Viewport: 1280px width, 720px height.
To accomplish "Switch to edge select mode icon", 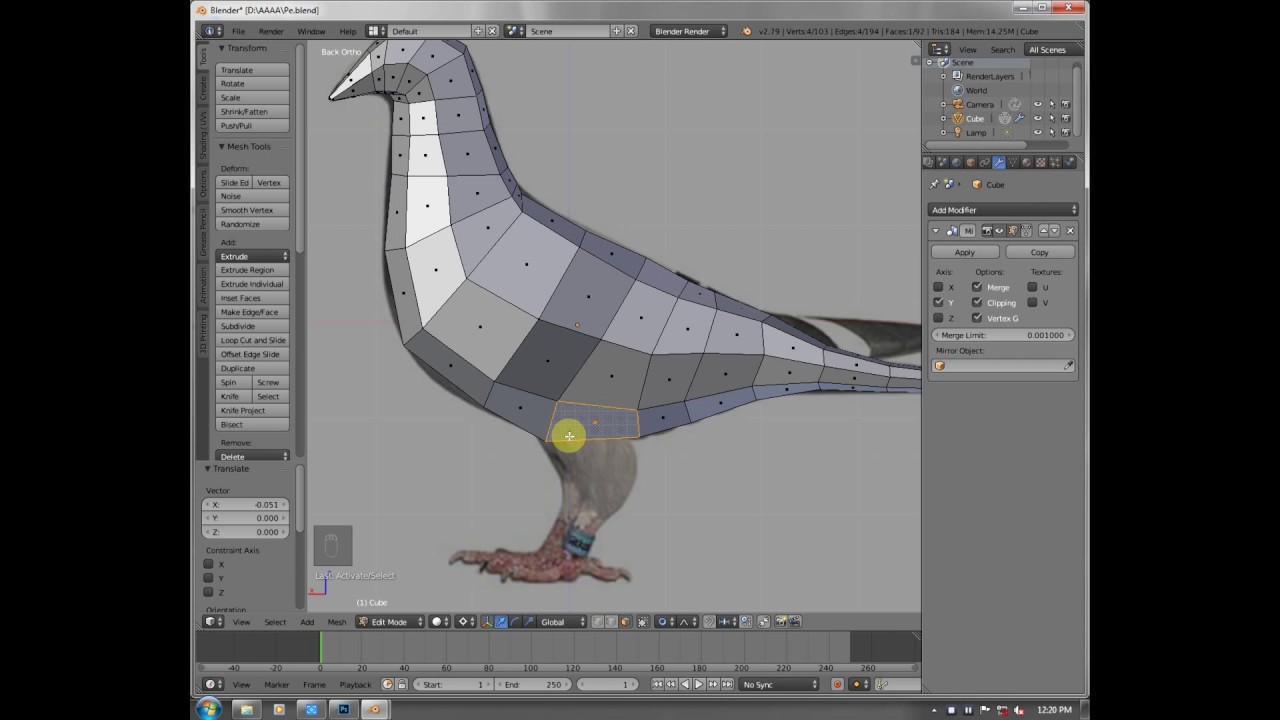I will (x=611, y=622).
